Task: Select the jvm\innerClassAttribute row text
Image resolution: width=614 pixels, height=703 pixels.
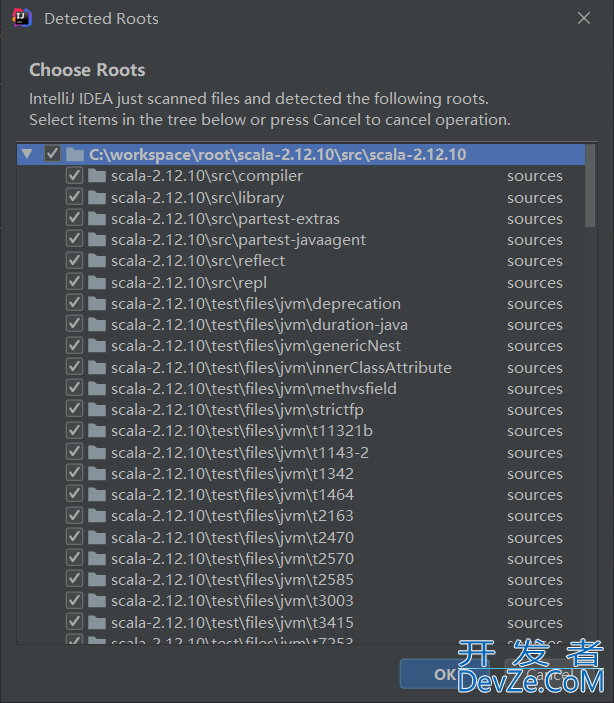Action: tap(281, 368)
